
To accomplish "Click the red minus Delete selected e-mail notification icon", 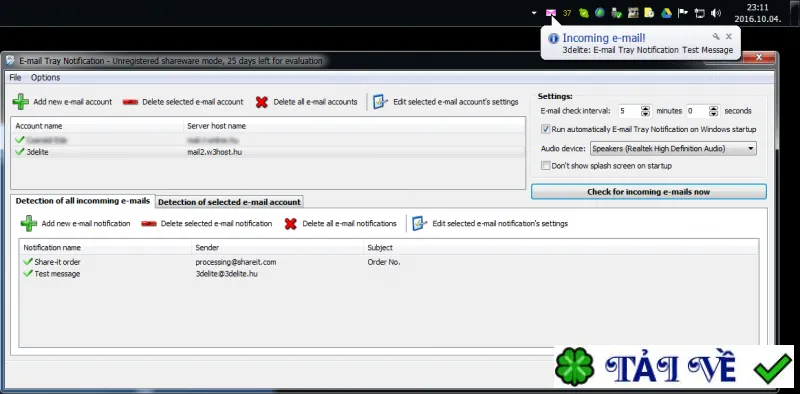I will coord(149,224).
